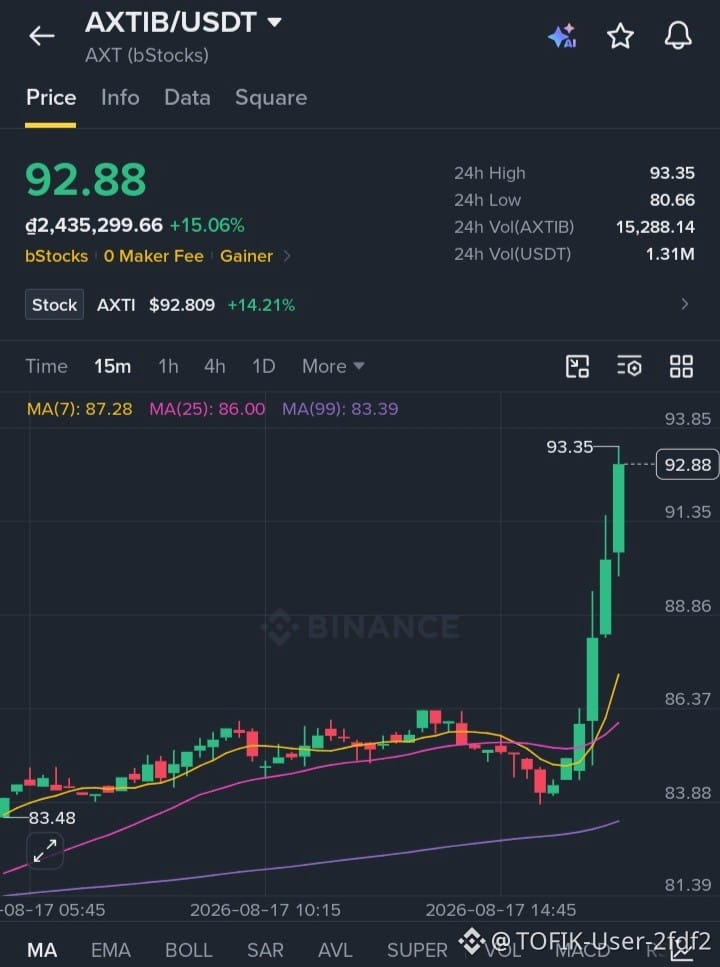Tap the MA(7): 87.28 legend
This screenshot has width=720, height=967.
(x=80, y=409)
